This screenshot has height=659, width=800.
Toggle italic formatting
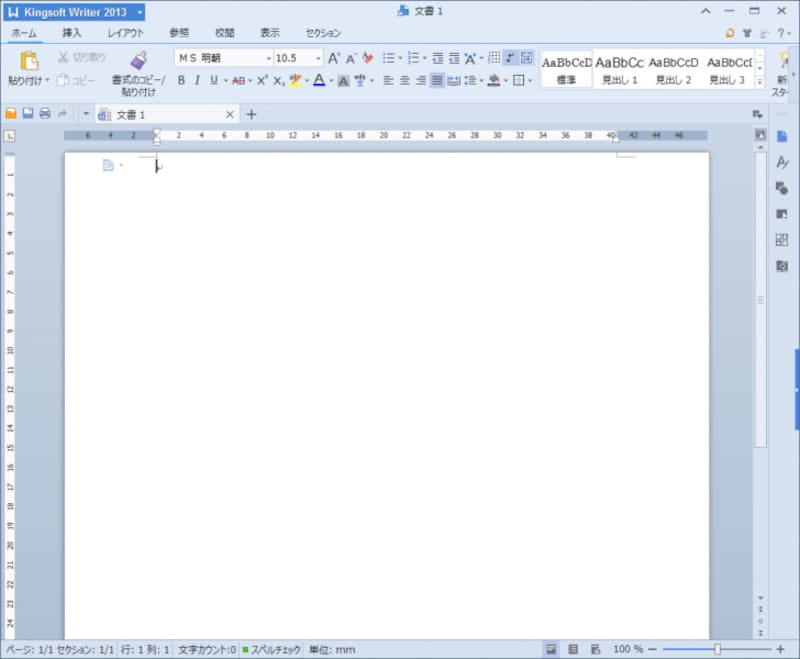197,81
